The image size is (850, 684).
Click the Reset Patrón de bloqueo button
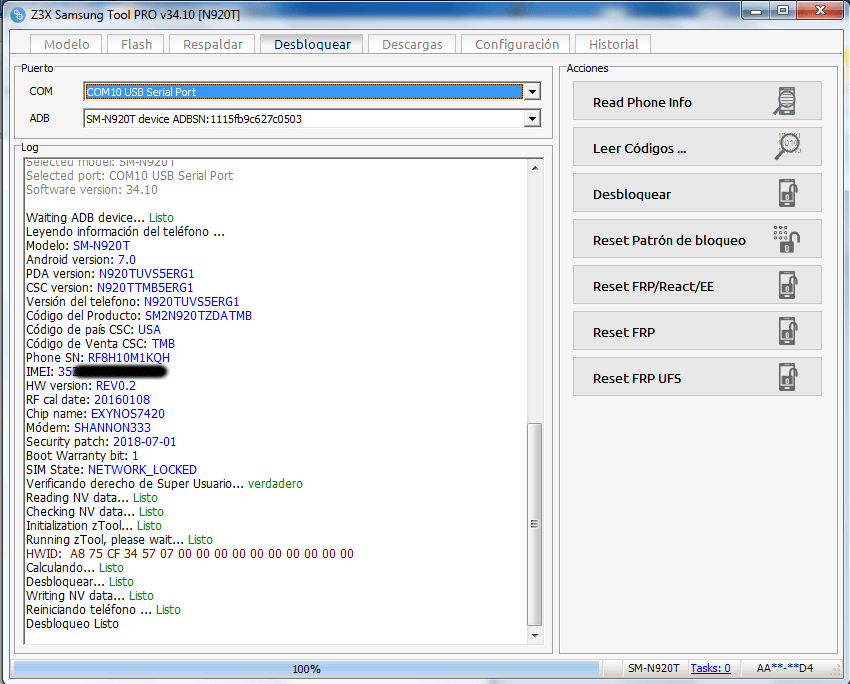[x=697, y=239]
